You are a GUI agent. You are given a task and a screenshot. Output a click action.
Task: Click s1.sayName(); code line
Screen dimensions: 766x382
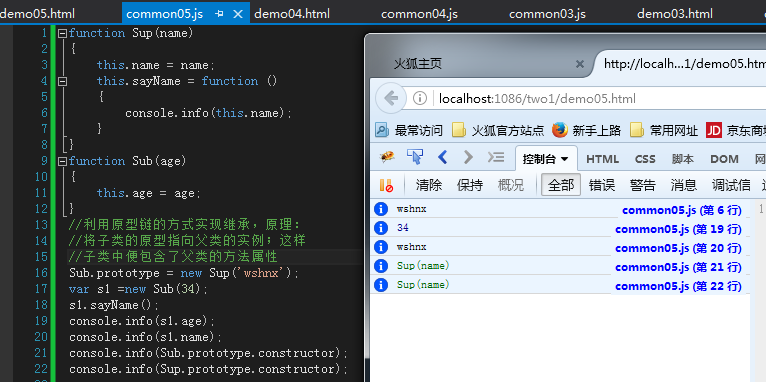click(114, 305)
